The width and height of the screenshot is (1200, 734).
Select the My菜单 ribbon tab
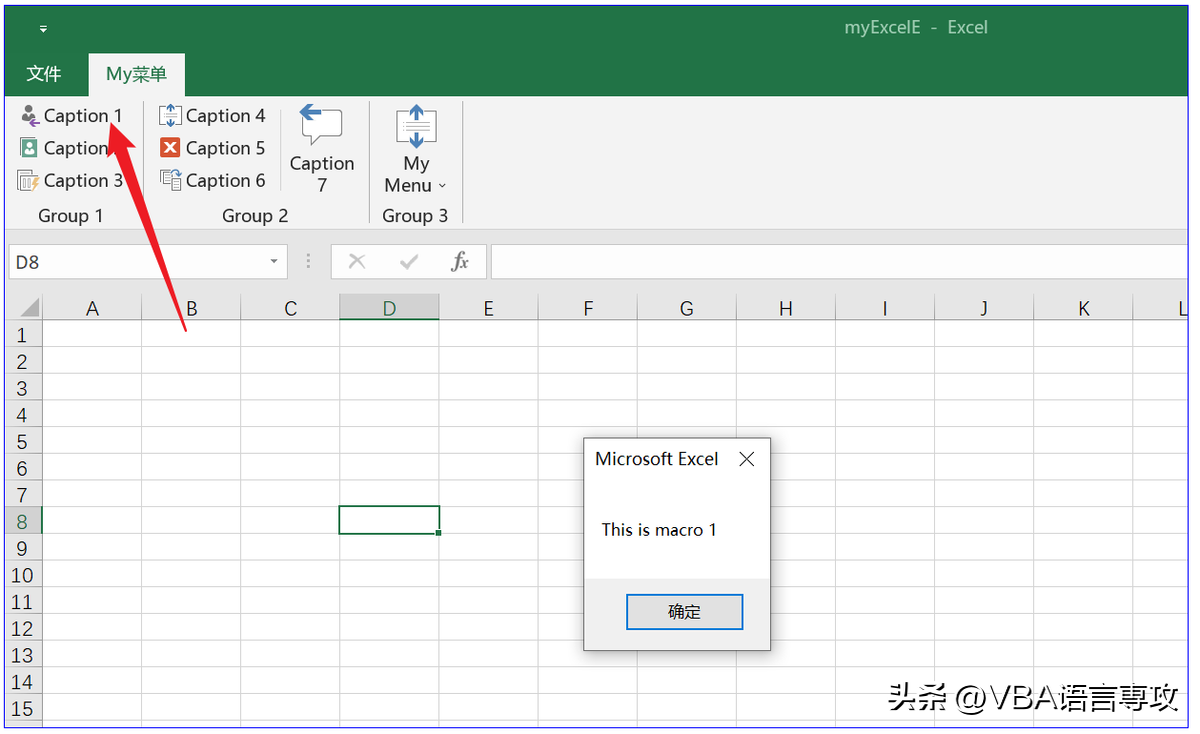pos(136,74)
